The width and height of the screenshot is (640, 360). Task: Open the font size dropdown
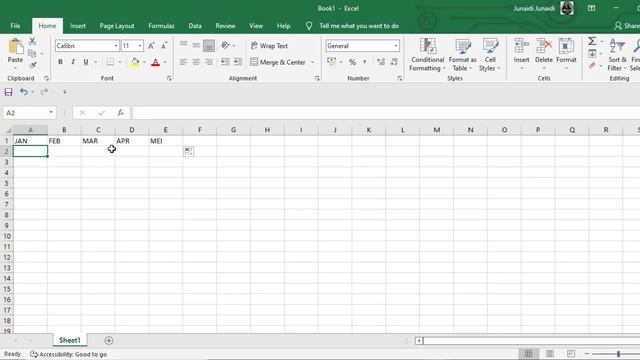(x=140, y=46)
